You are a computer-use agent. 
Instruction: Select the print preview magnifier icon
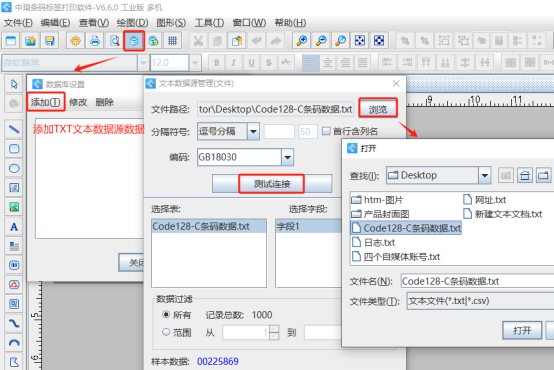click(x=114, y=41)
